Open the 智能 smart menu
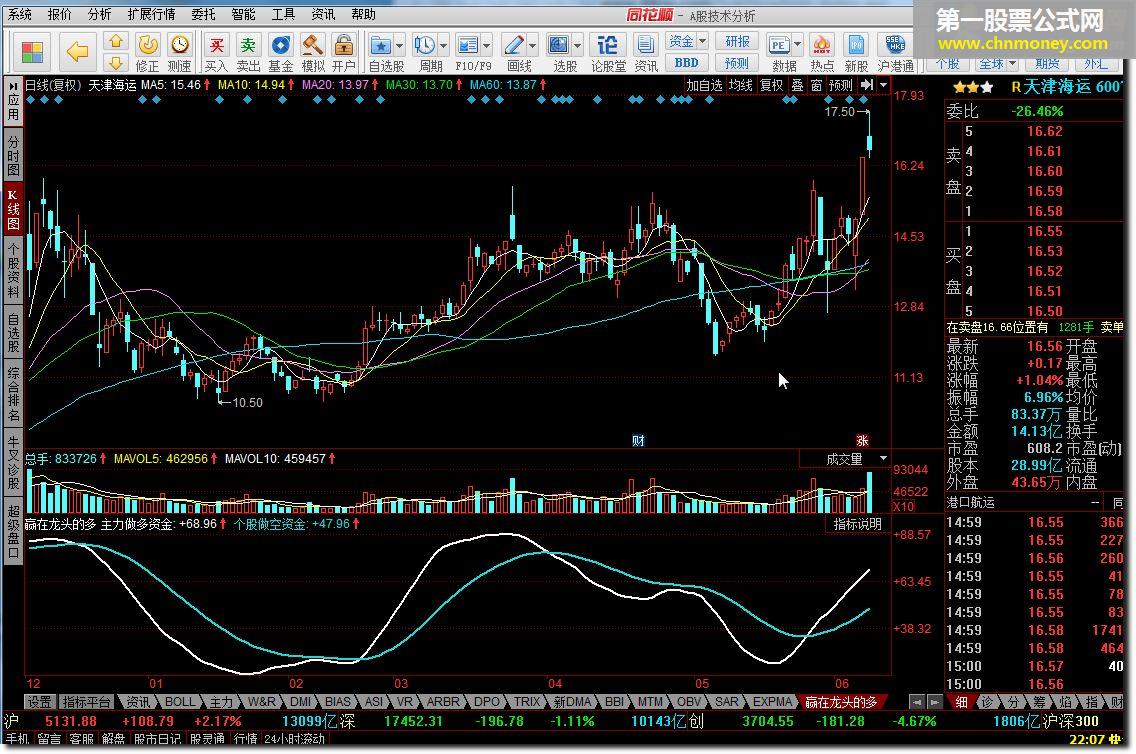This screenshot has width=1136, height=754. [x=243, y=14]
